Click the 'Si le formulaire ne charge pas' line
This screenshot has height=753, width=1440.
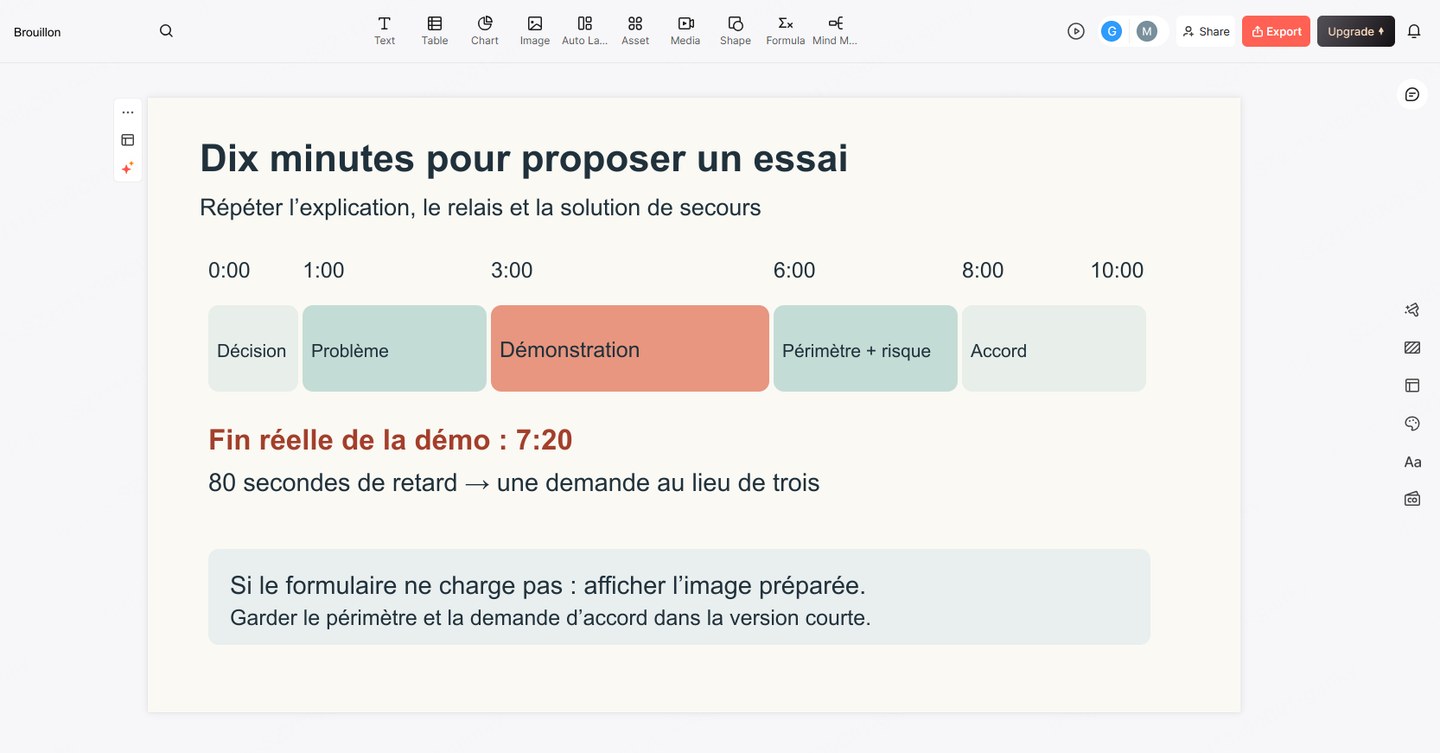(x=548, y=585)
